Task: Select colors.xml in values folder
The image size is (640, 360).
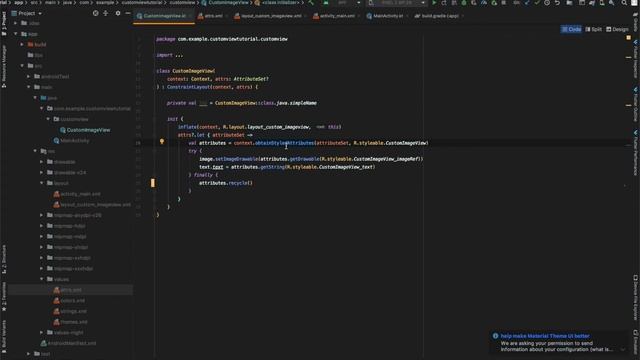Action: pos(69,301)
